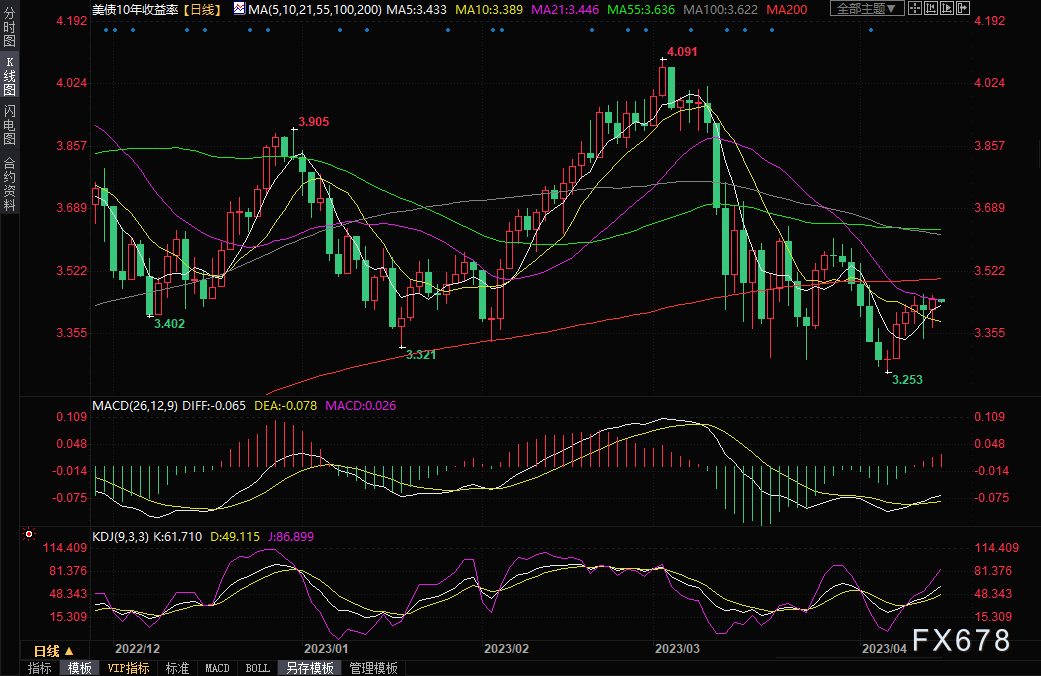Open the 全部主题 theme dropdown
The height and width of the screenshot is (676, 1041).
866,8
